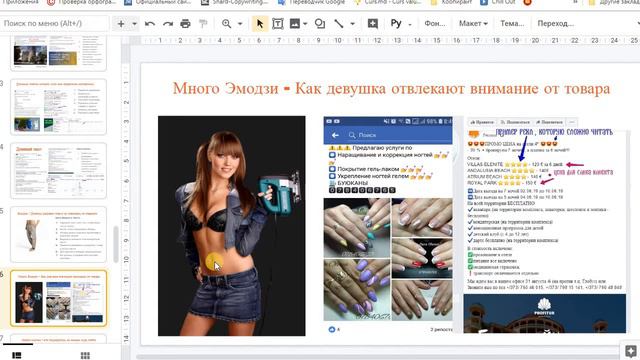Select the hotel ad screenshot image on the slide
The width and height of the screenshot is (640, 360).
[x=544, y=226]
